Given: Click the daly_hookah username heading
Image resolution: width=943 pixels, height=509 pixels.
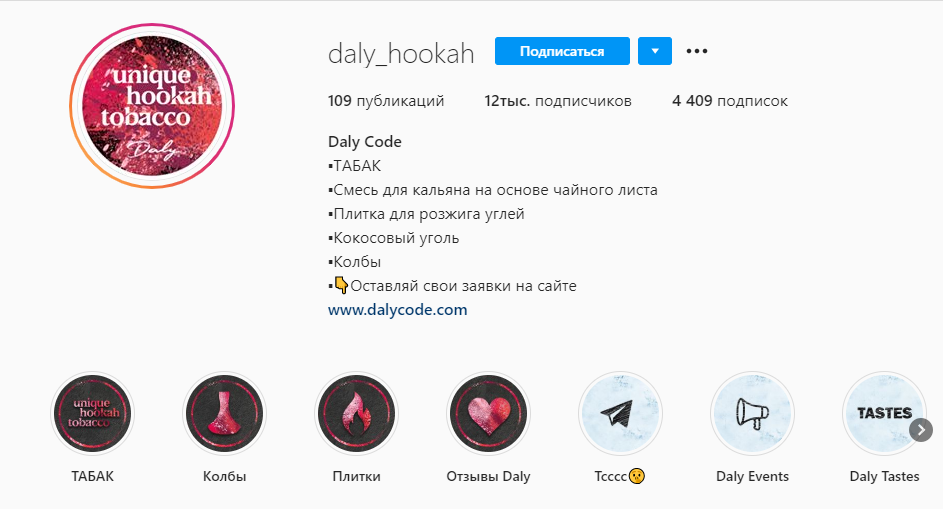Looking at the screenshot, I should pos(401,54).
